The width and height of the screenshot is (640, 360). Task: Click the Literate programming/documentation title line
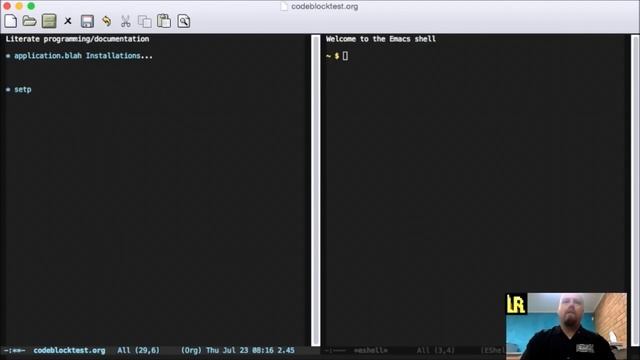pyautogui.click(x=77, y=39)
